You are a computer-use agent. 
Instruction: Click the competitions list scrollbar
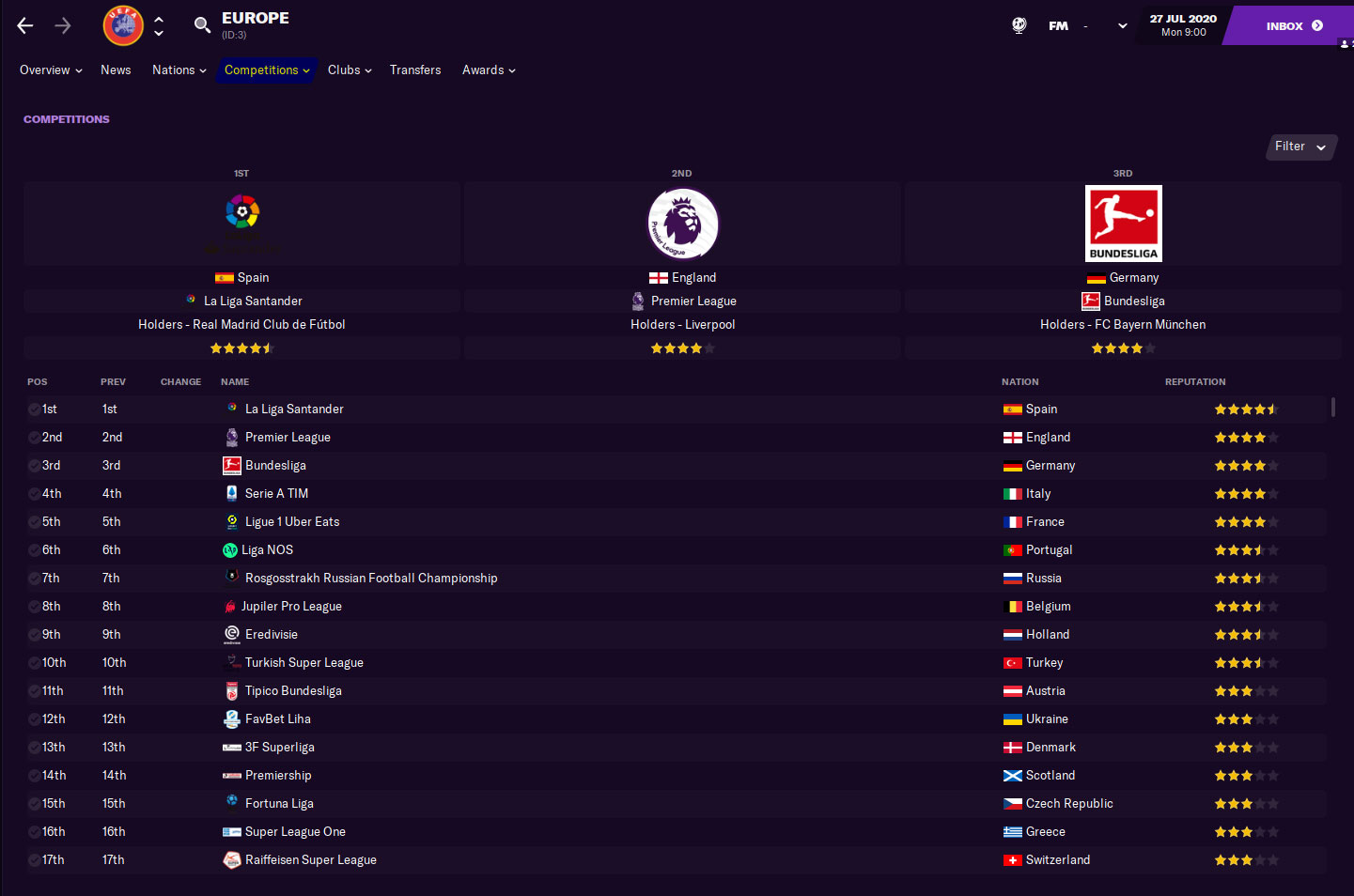point(1332,407)
